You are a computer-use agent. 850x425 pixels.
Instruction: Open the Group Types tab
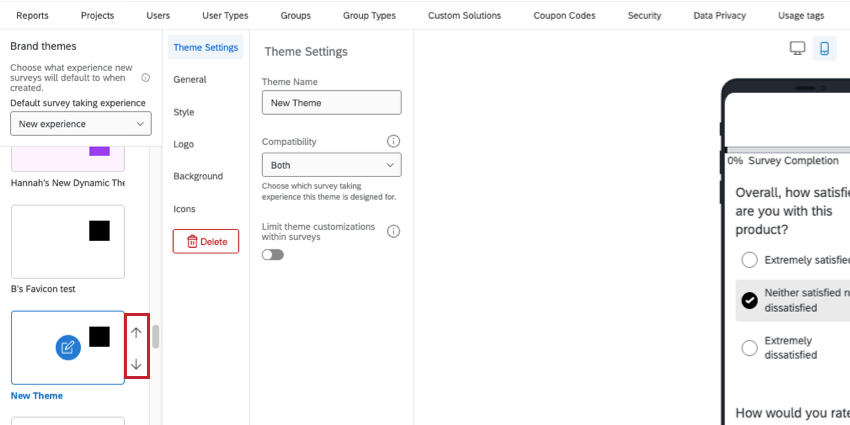coord(369,16)
